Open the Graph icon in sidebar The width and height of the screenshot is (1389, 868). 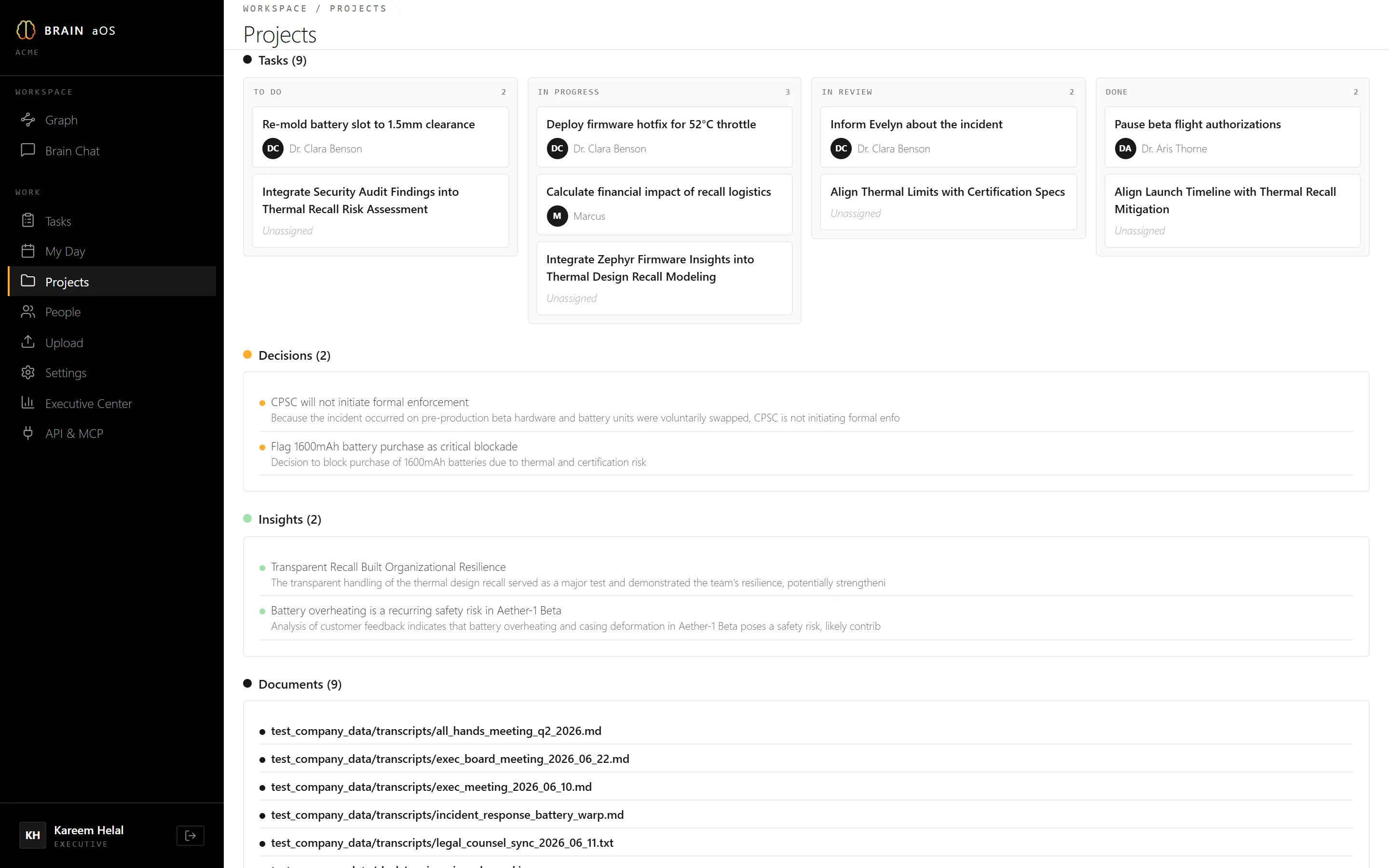tap(27, 120)
